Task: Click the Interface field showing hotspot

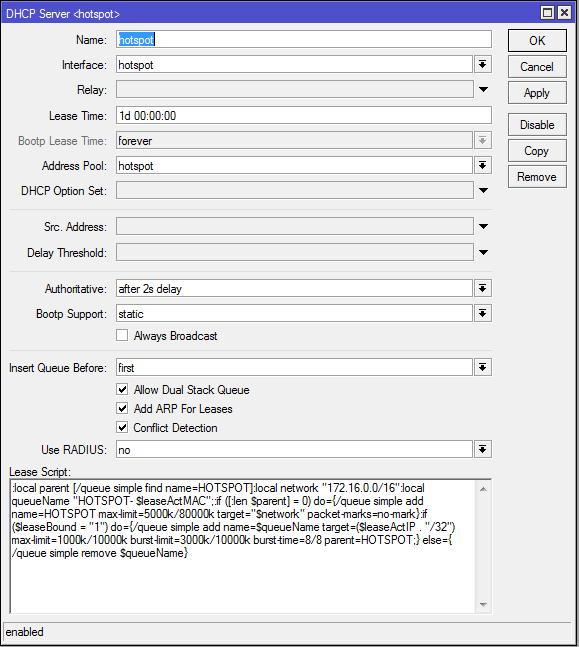Action: tap(294, 65)
